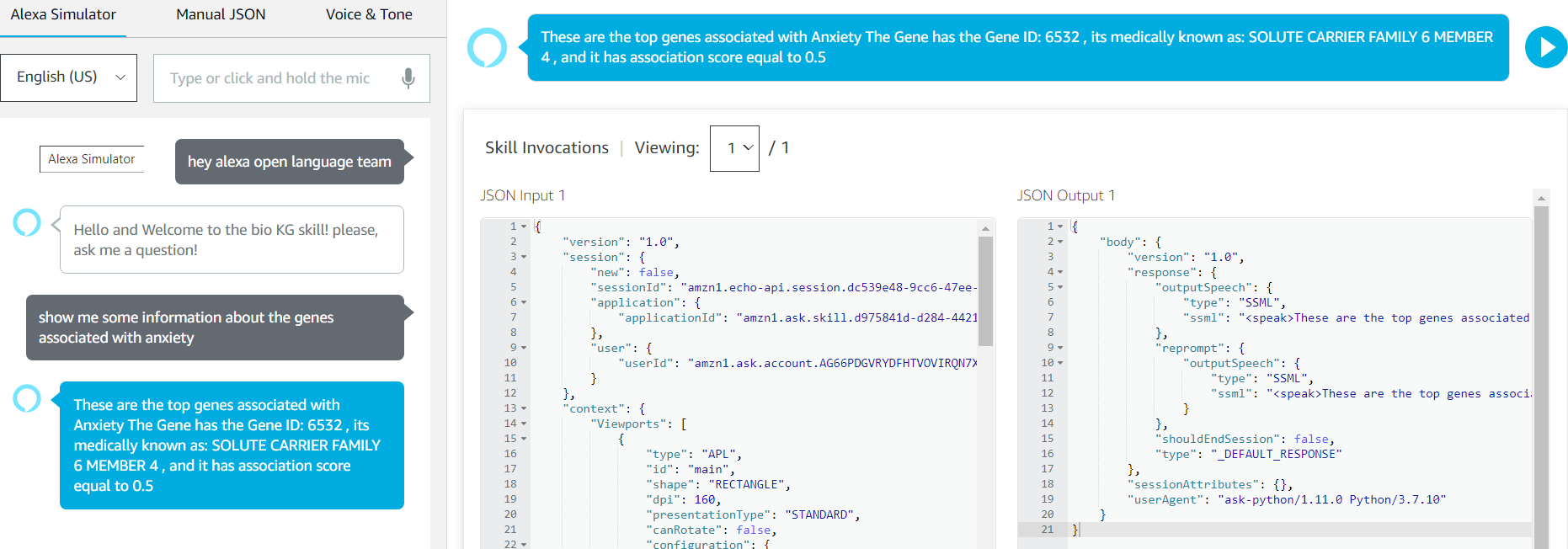This screenshot has height=549, width=1568.
Task: Collapse the "context" block at Input line 13
Action: click(524, 408)
